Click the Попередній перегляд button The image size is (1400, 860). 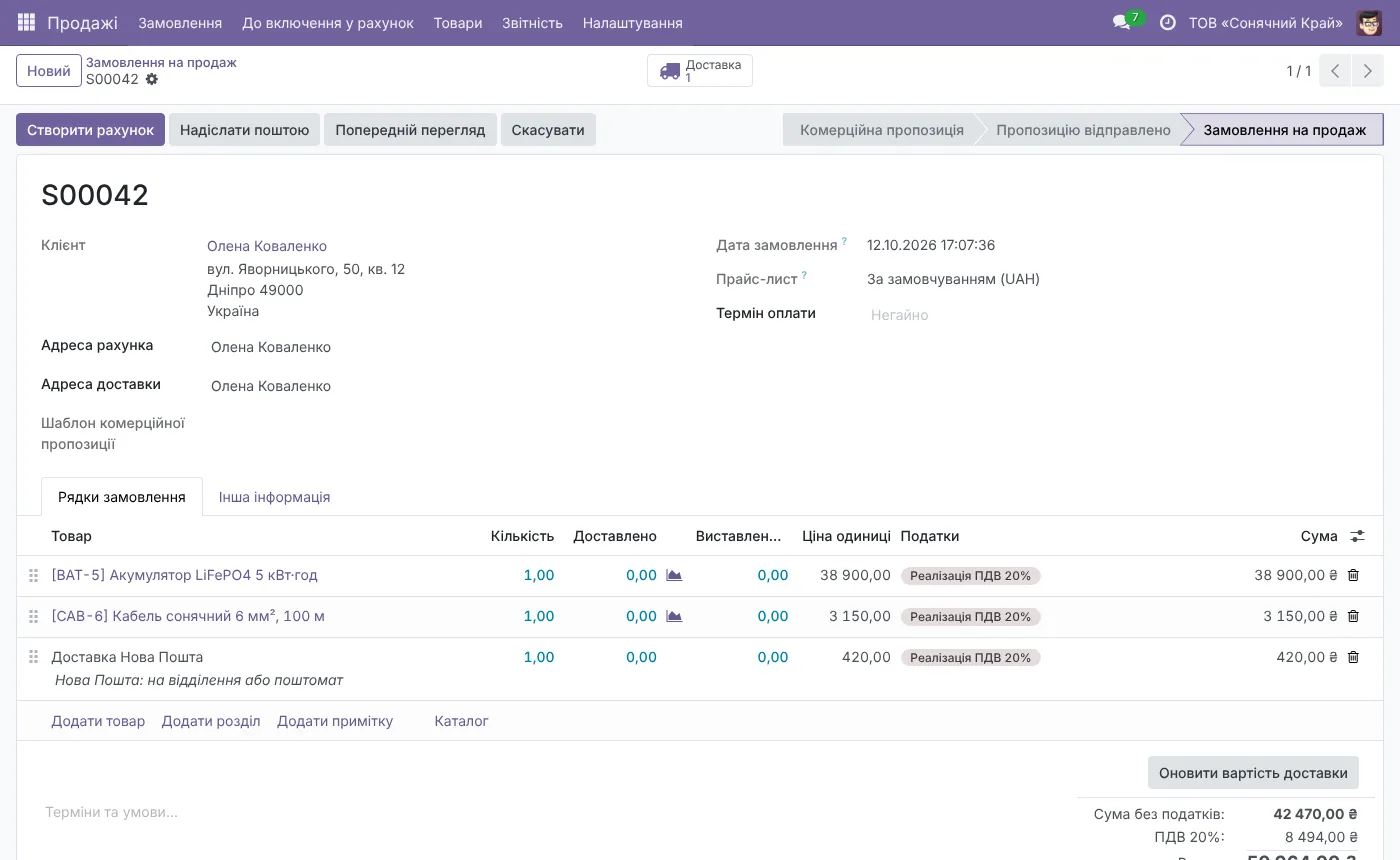coord(410,130)
